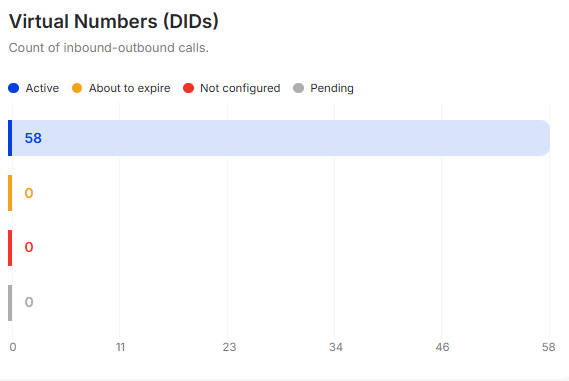Click the gray 0 value label
The height and width of the screenshot is (381, 569).
pyautogui.click(x=29, y=302)
